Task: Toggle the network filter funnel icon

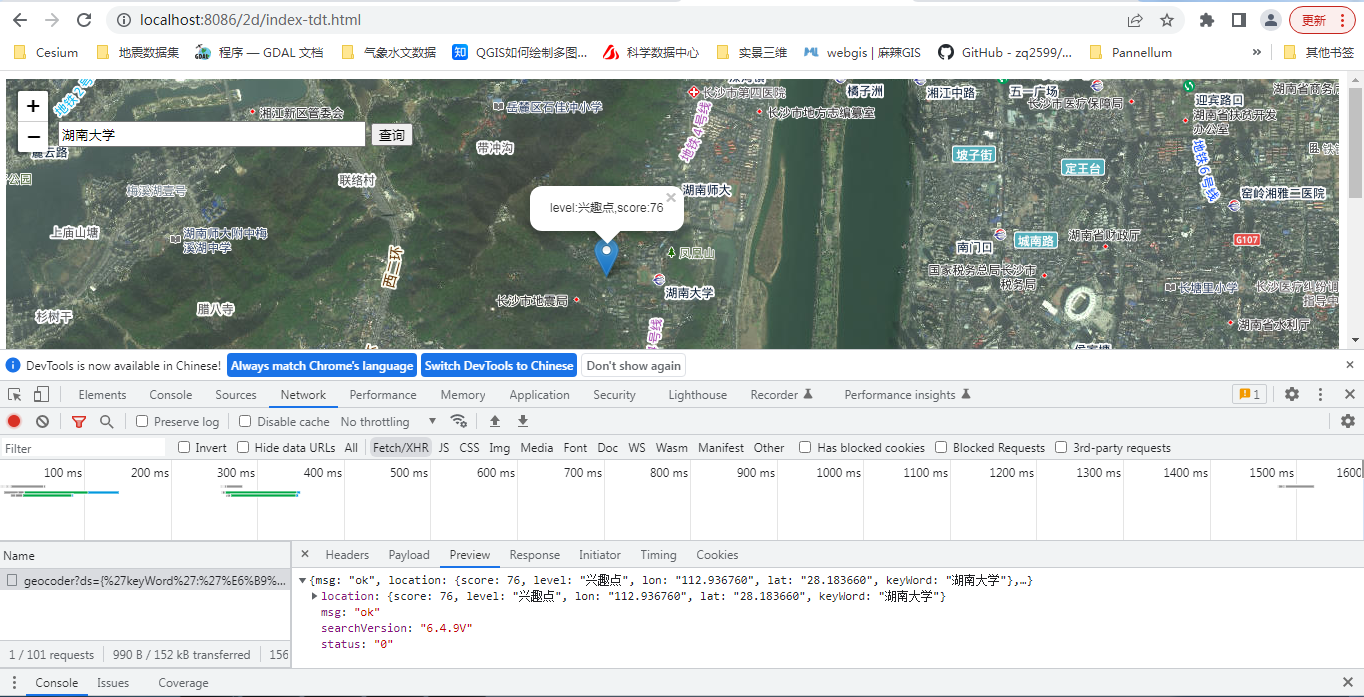Action: [79, 421]
